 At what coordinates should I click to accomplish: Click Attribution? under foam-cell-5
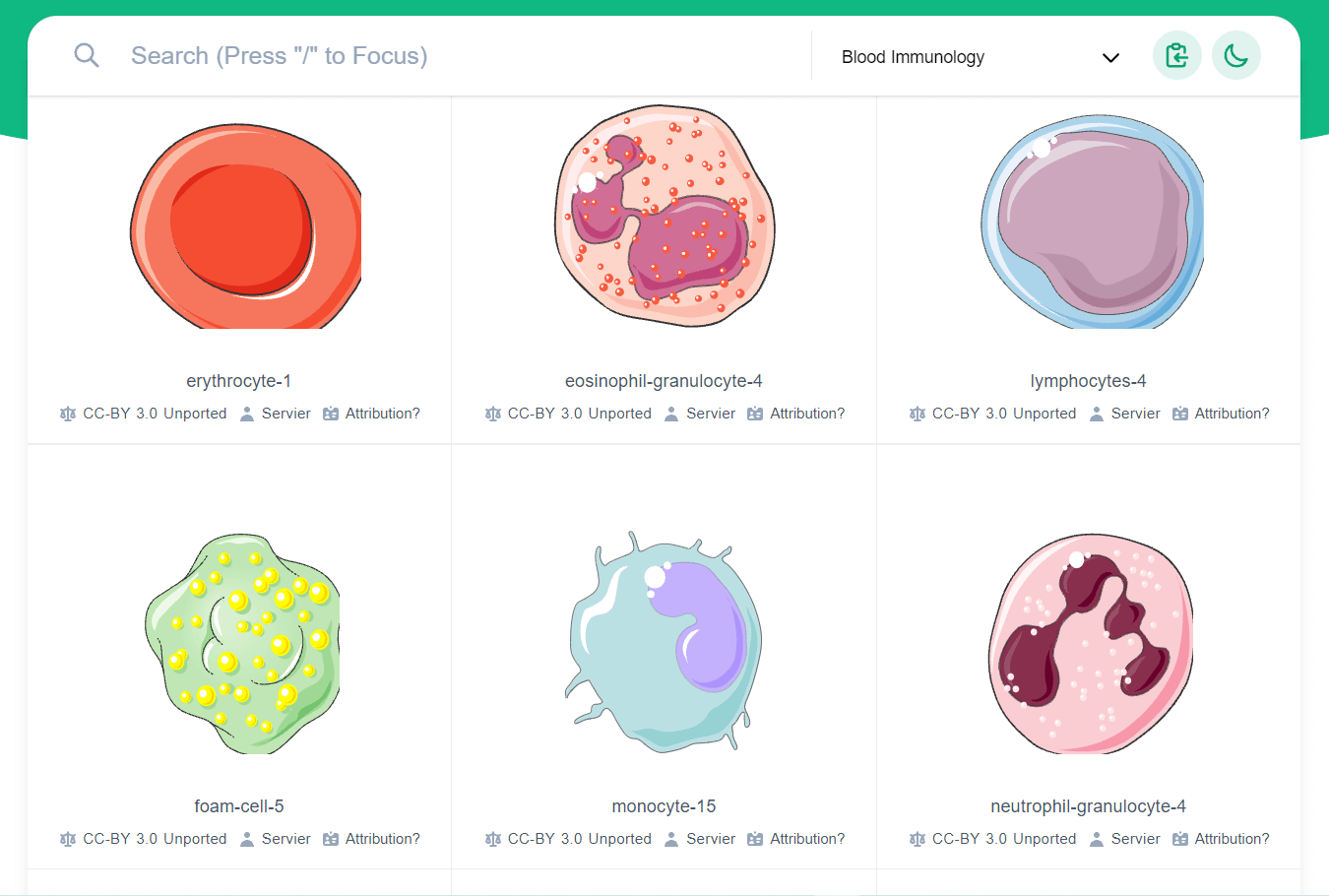click(x=382, y=839)
